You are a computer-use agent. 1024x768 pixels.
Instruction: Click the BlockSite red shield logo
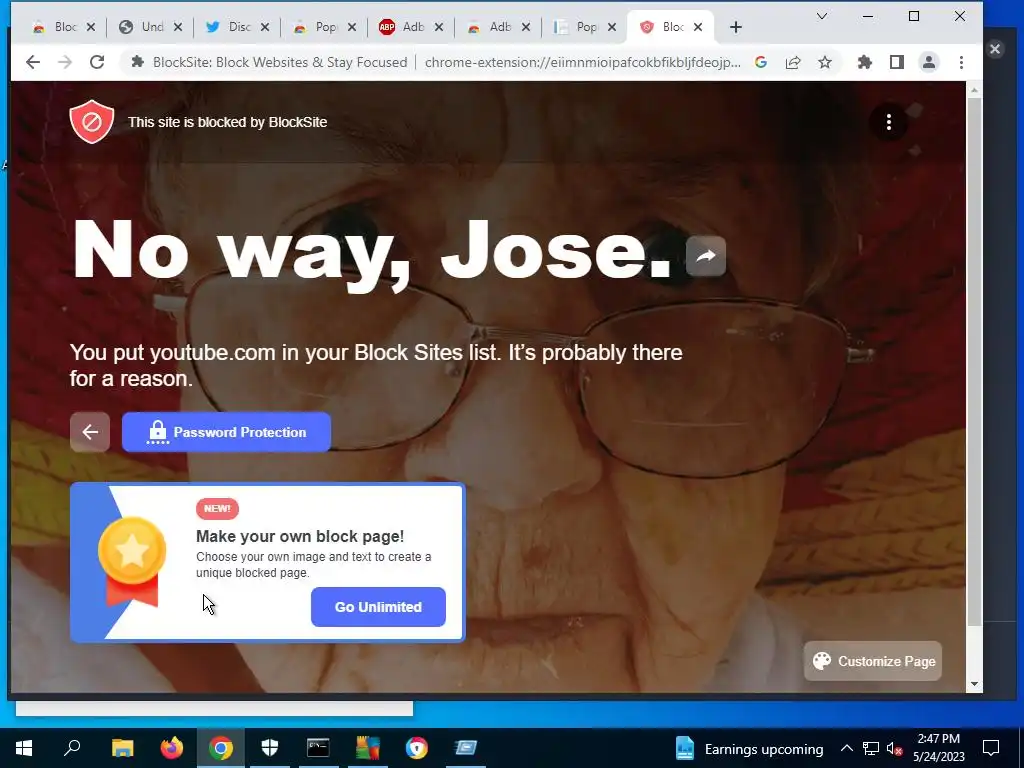[91, 121]
